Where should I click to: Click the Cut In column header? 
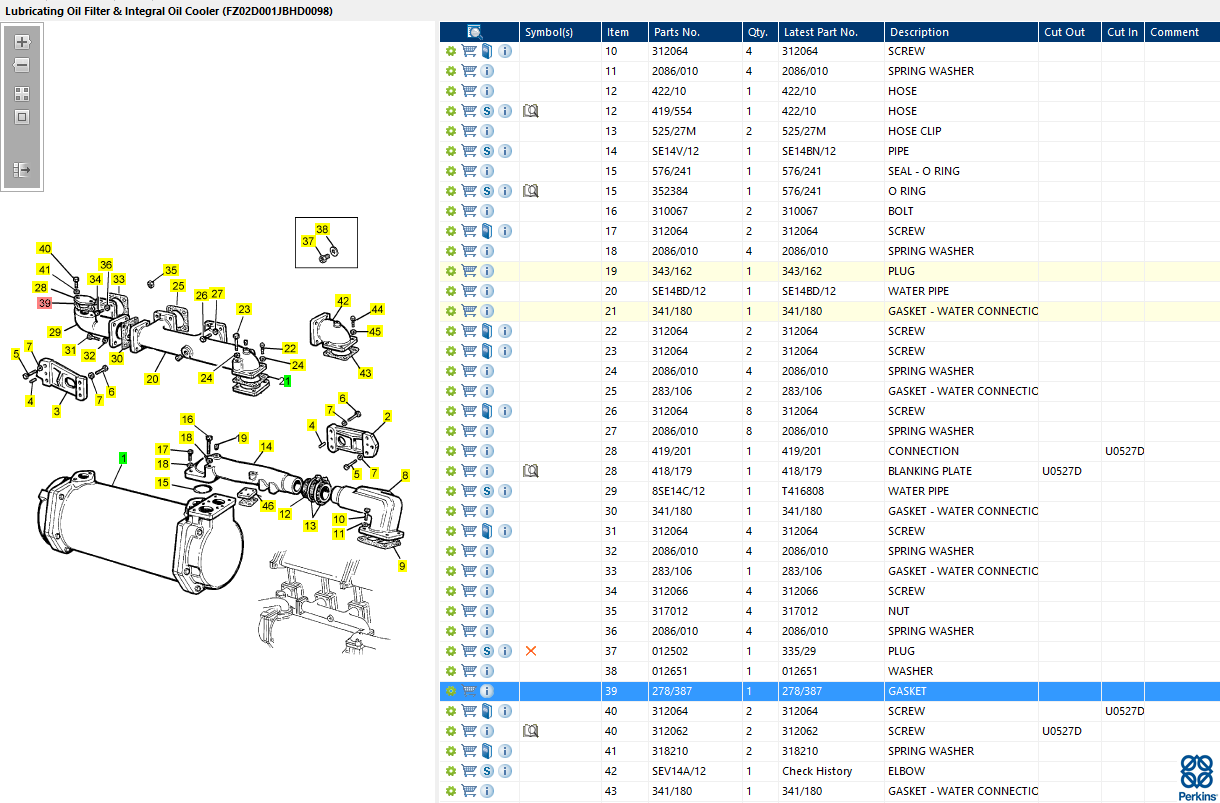tap(1123, 32)
